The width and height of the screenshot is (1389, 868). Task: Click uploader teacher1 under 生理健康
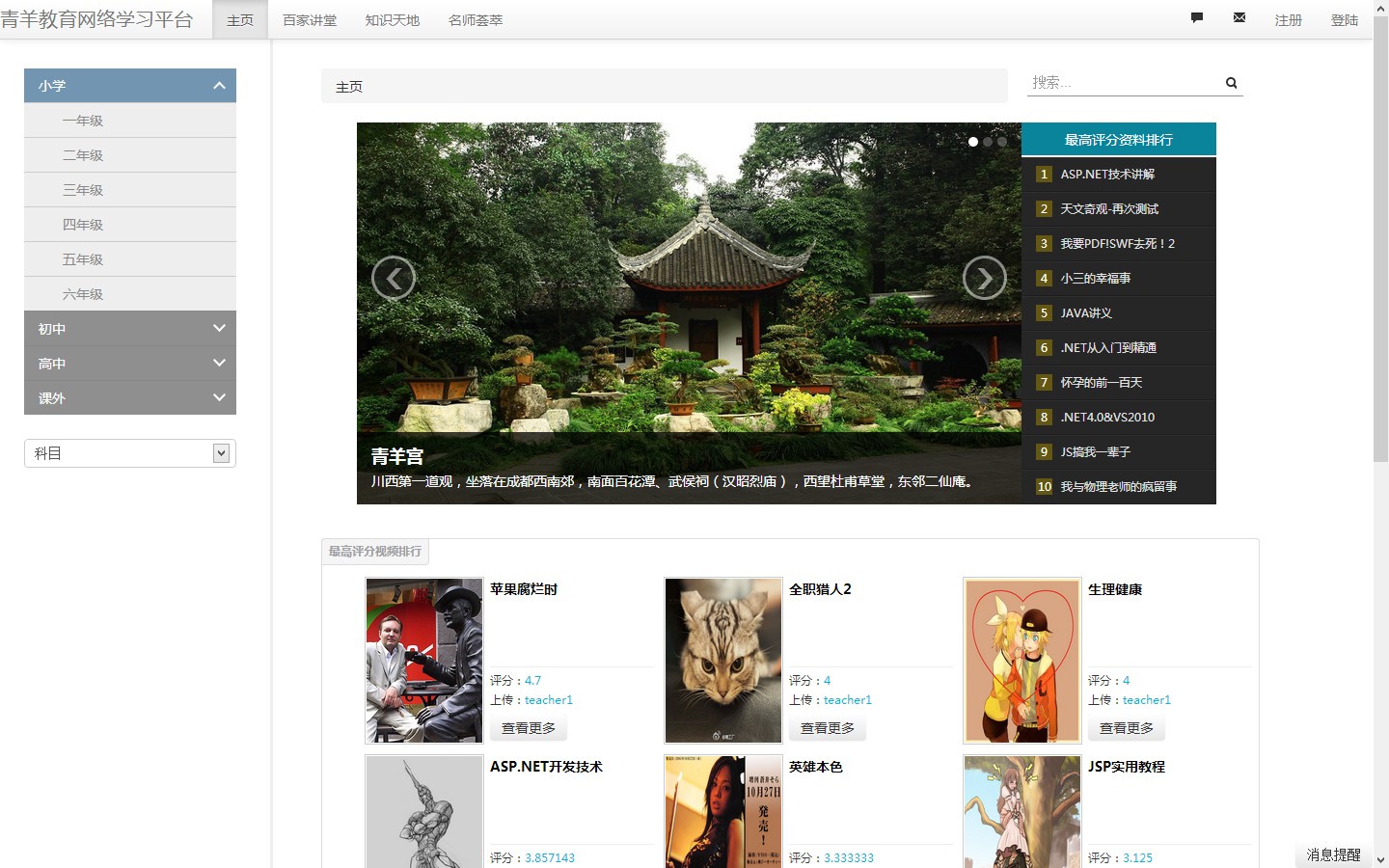[x=1147, y=700]
